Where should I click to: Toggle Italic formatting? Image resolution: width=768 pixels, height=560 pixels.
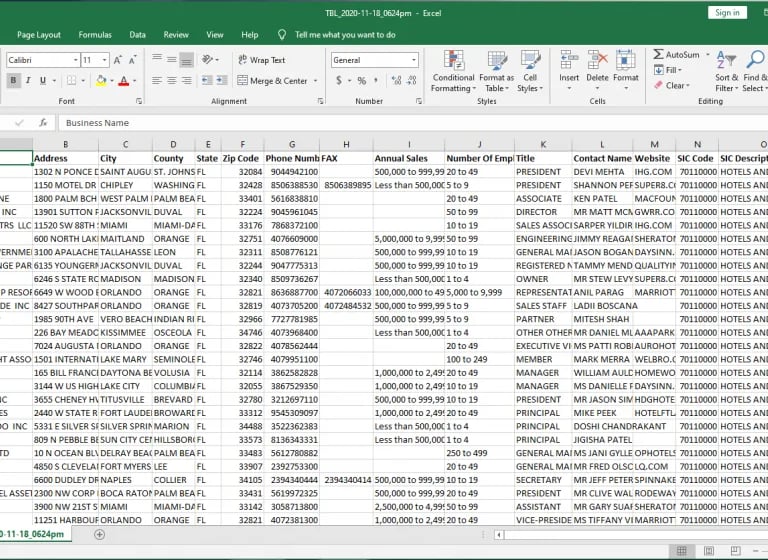[x=28, y=80]
